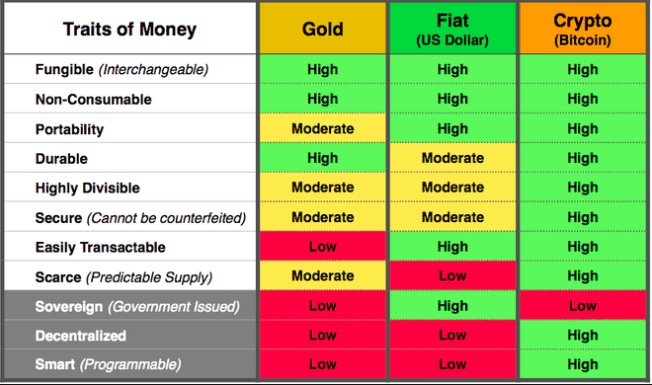This screenshot has width=652, height=385.
Task: Select Gold's Moderate Scarce cell
Action: pos(323,276)
